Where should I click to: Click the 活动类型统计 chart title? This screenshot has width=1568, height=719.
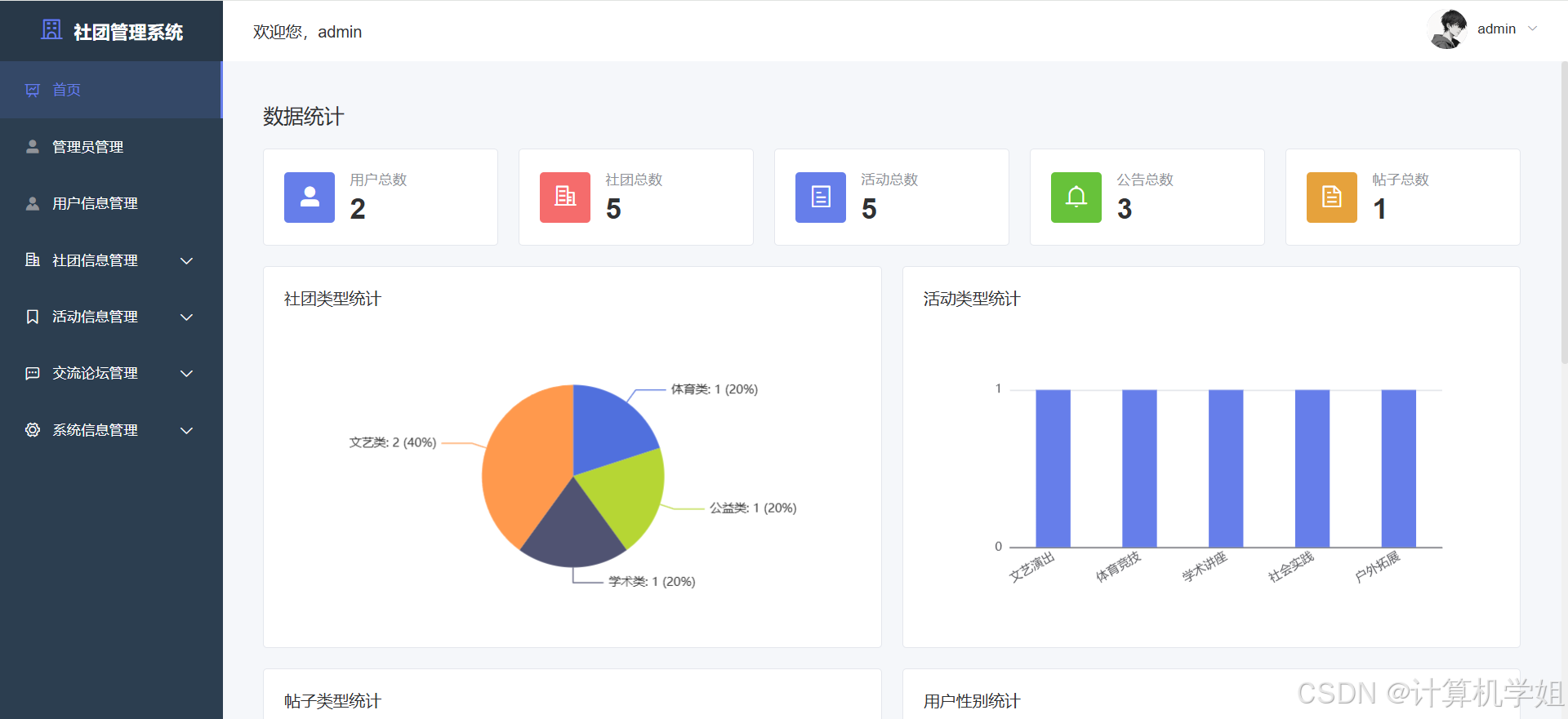click(x=972, y=299)
